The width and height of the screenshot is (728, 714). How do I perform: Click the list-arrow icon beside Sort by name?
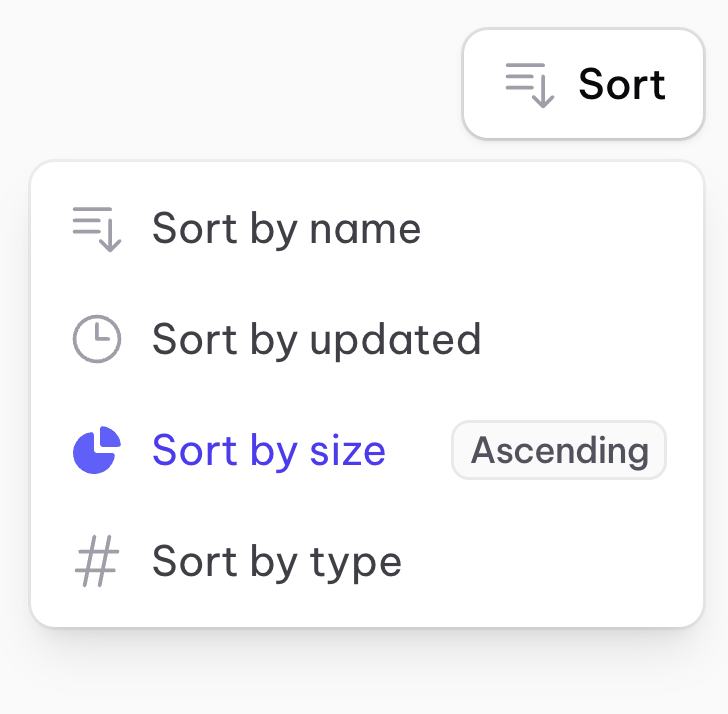coord(97,229)
